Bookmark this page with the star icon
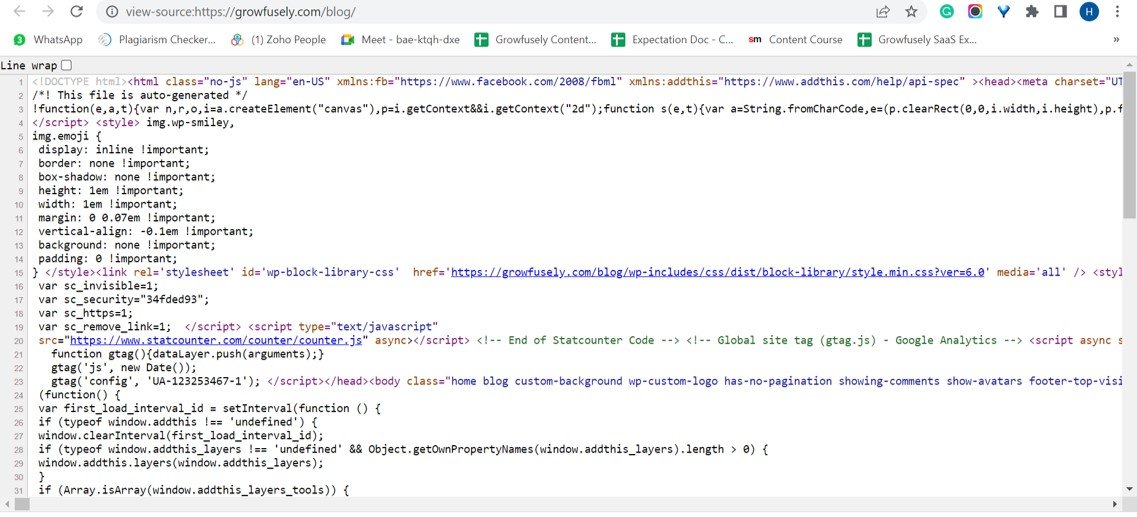The image size is (1137, 517). click(x=911, y=12)
